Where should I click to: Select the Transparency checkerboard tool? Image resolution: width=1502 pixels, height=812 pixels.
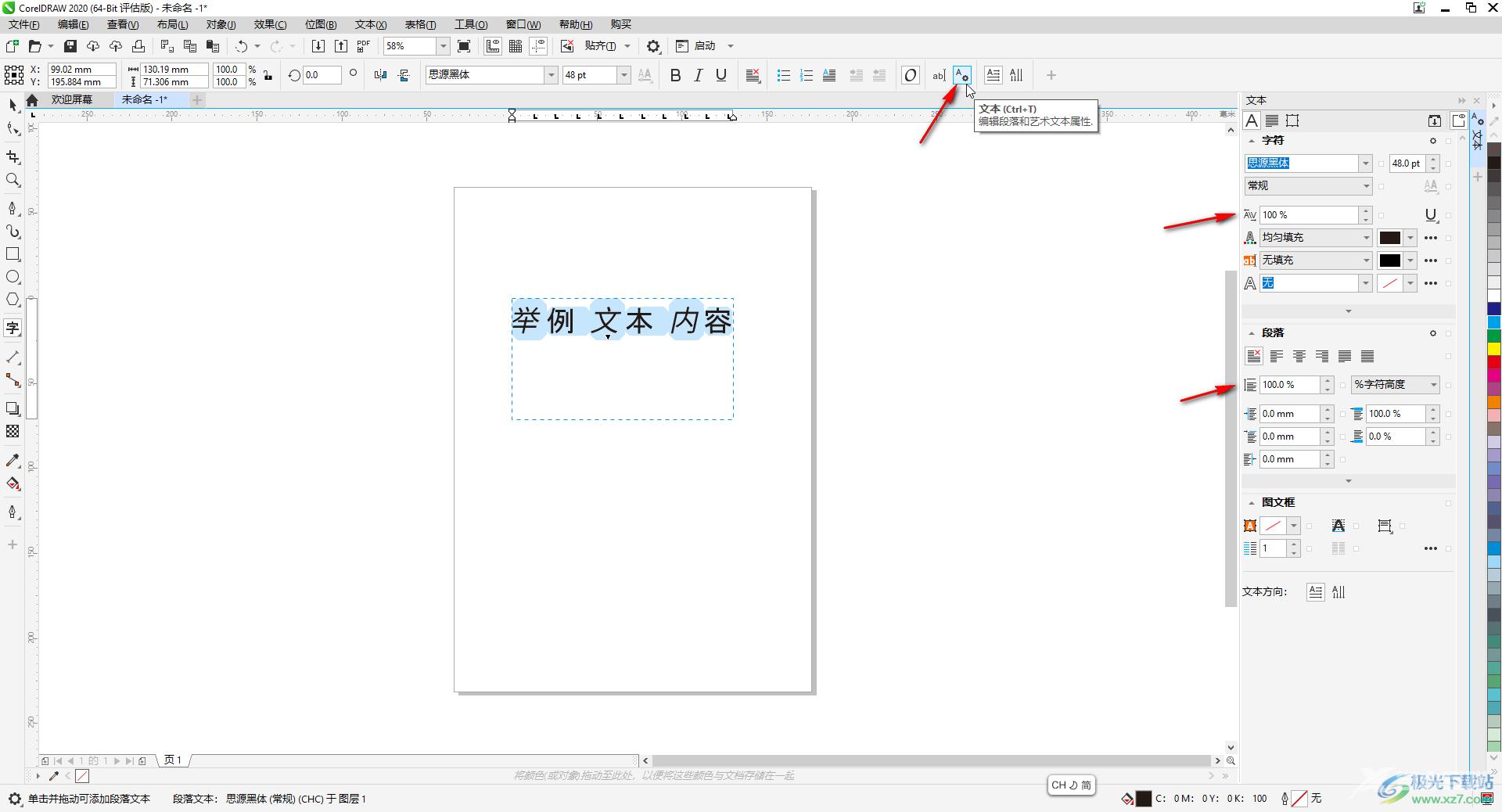coord(13,431)
